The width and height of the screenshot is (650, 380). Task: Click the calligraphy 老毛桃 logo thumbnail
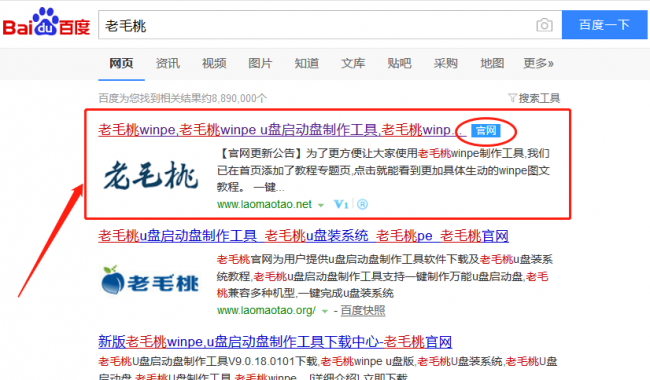pos(151,176)
